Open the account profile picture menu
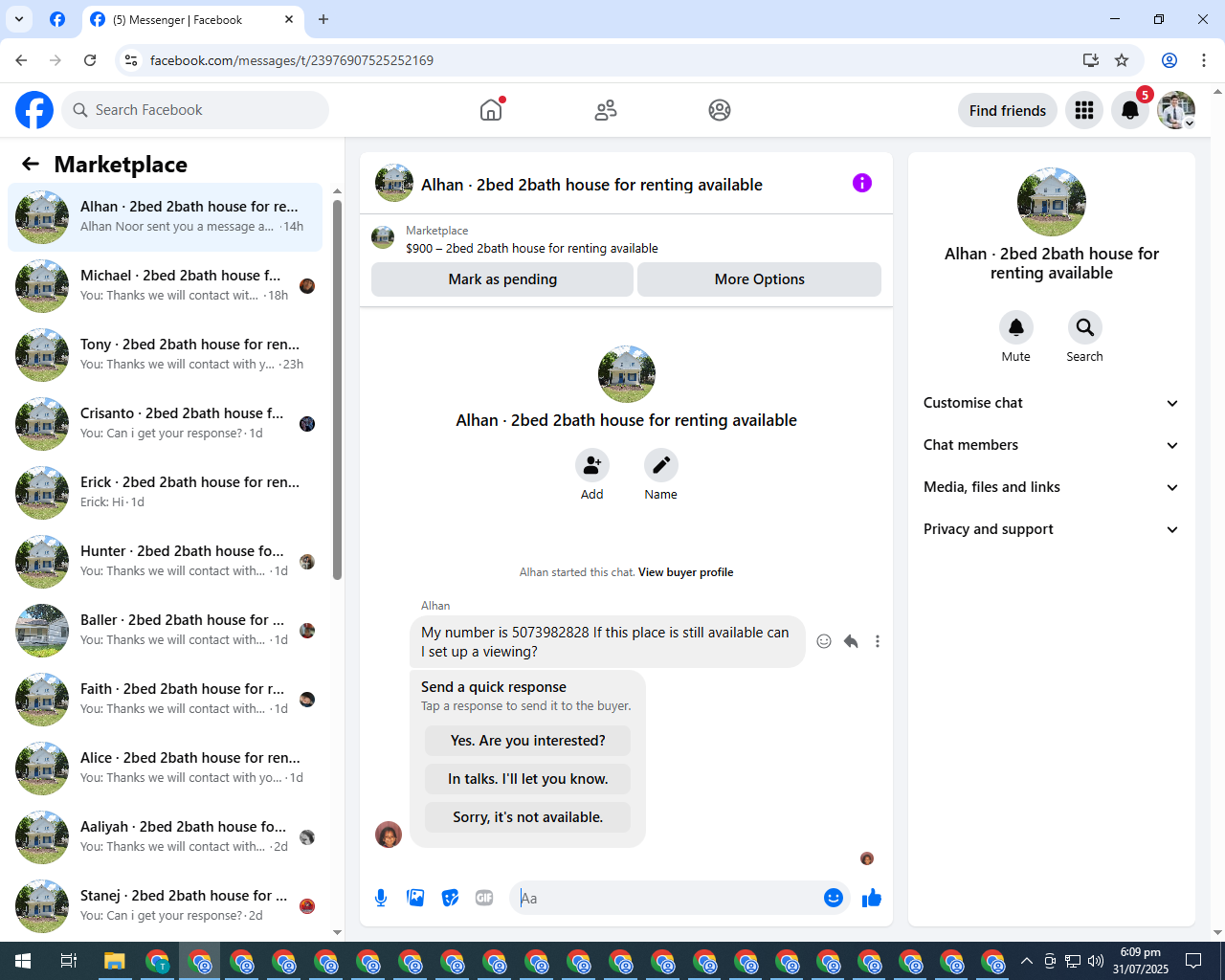 1176,110
